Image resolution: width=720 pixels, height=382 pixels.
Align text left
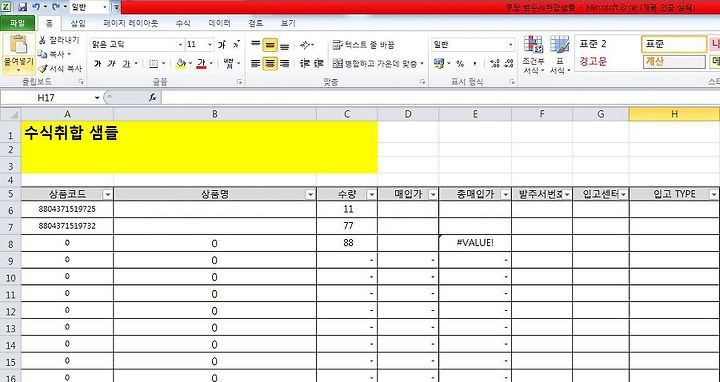point(255,63)
